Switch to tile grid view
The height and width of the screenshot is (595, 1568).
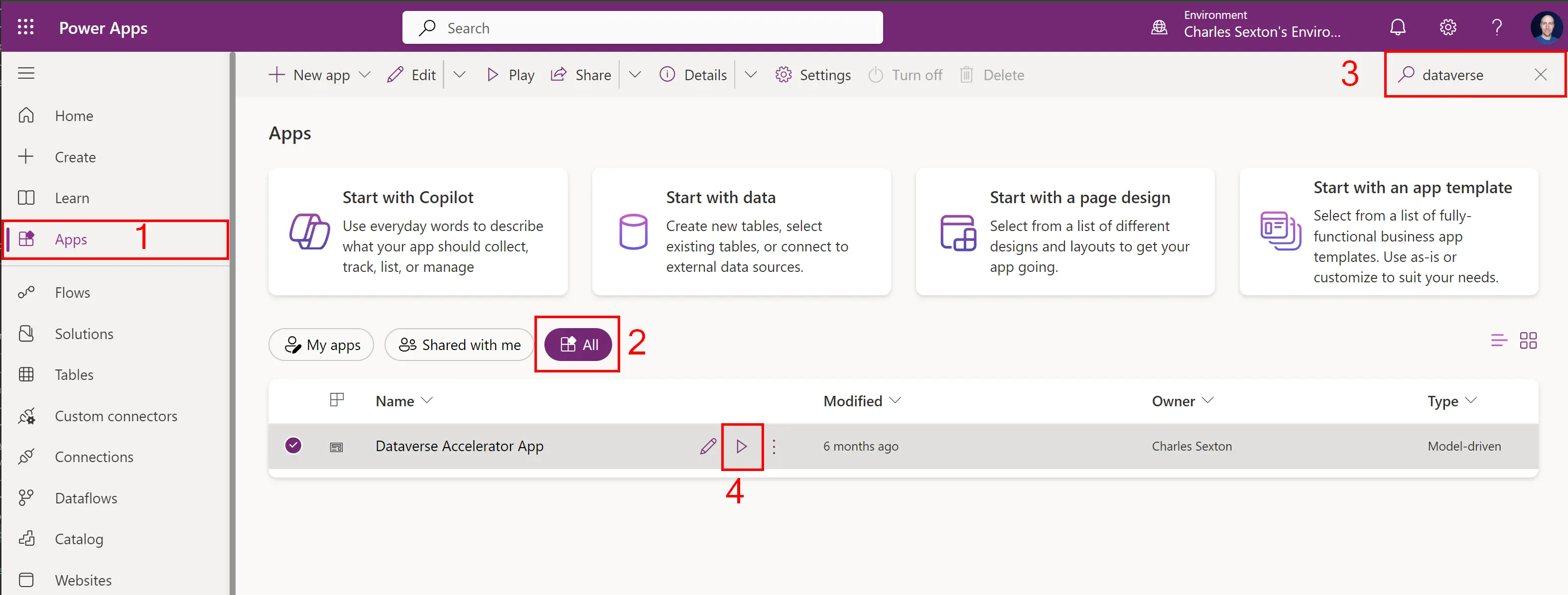pos(1528,341)
